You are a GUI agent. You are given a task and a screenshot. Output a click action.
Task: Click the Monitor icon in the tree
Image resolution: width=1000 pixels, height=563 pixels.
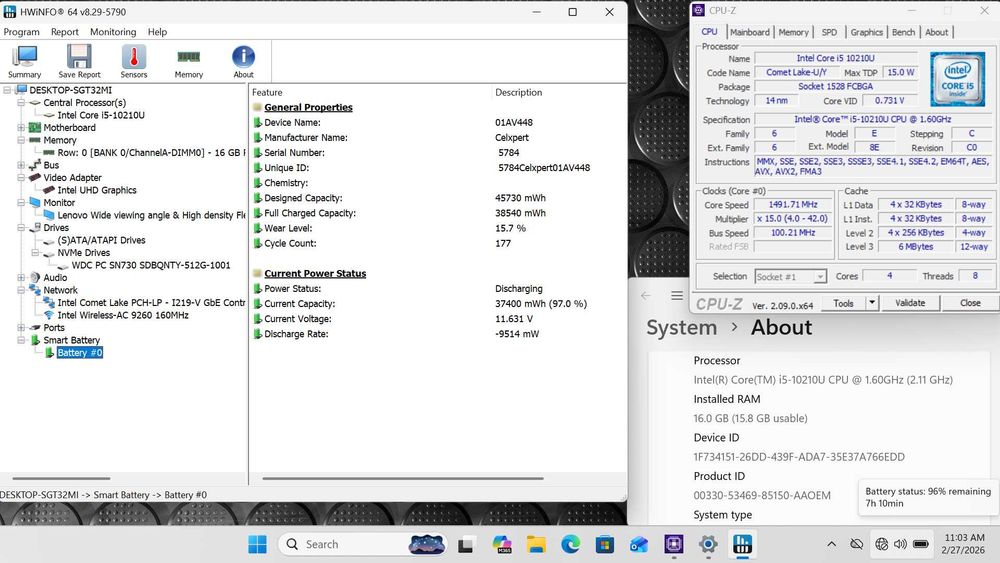pyautogui.click(x=34, y=203)
